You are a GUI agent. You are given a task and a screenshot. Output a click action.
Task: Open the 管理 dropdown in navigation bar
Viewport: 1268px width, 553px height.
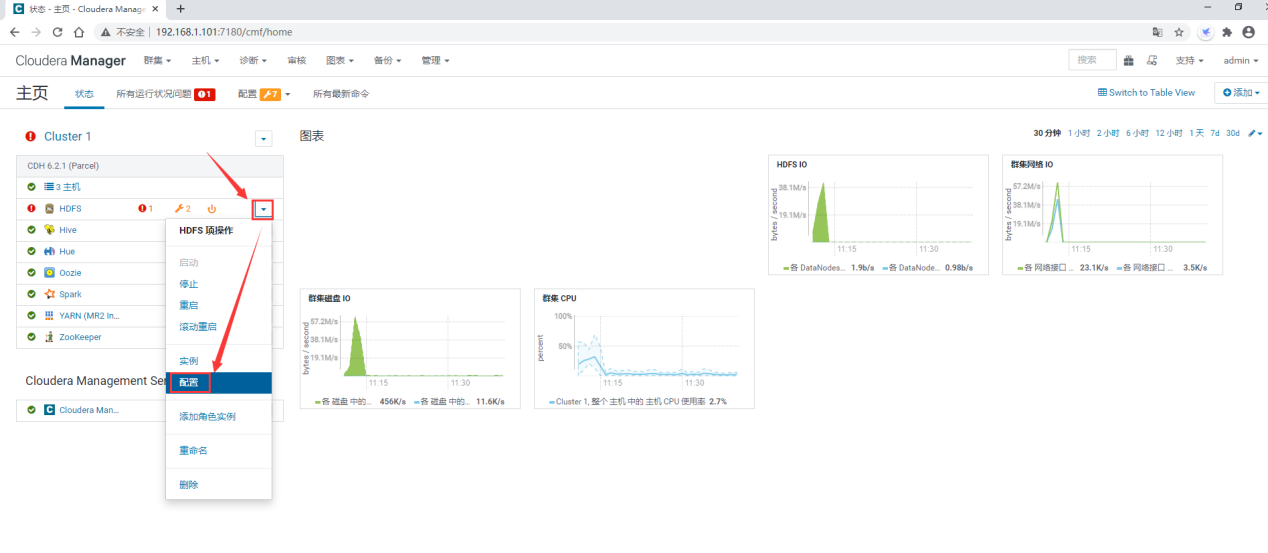click(435, 61)
